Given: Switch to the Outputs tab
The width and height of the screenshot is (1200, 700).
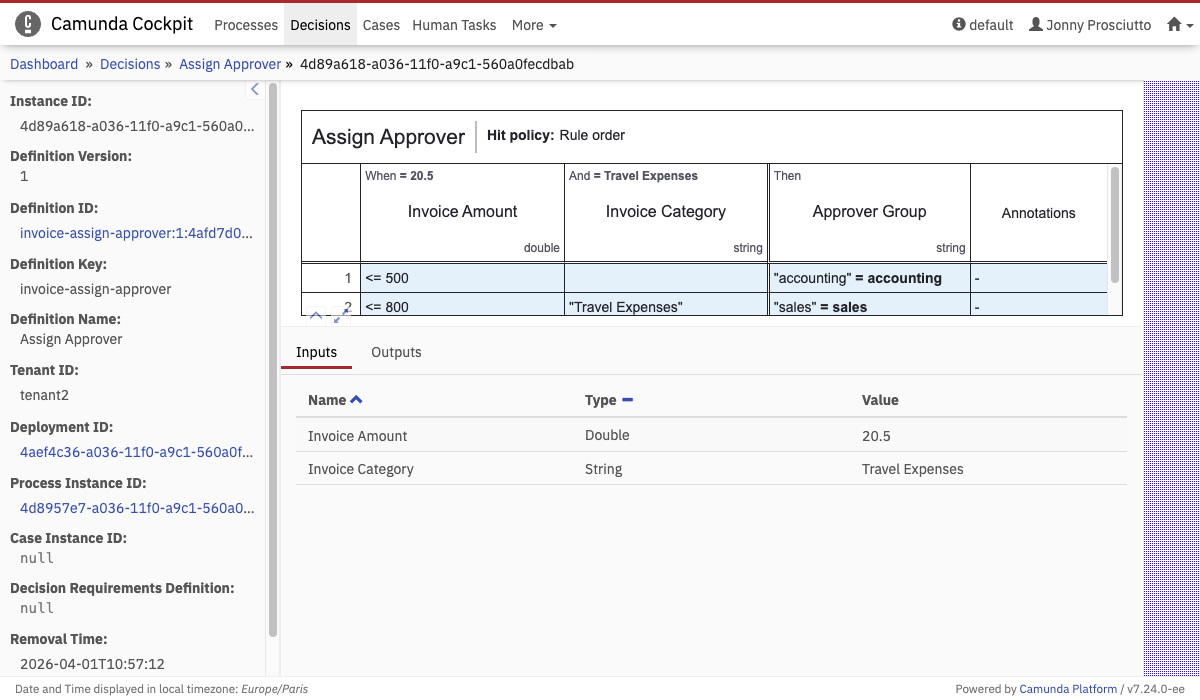Looking at the screenshot, I should 396,352.
